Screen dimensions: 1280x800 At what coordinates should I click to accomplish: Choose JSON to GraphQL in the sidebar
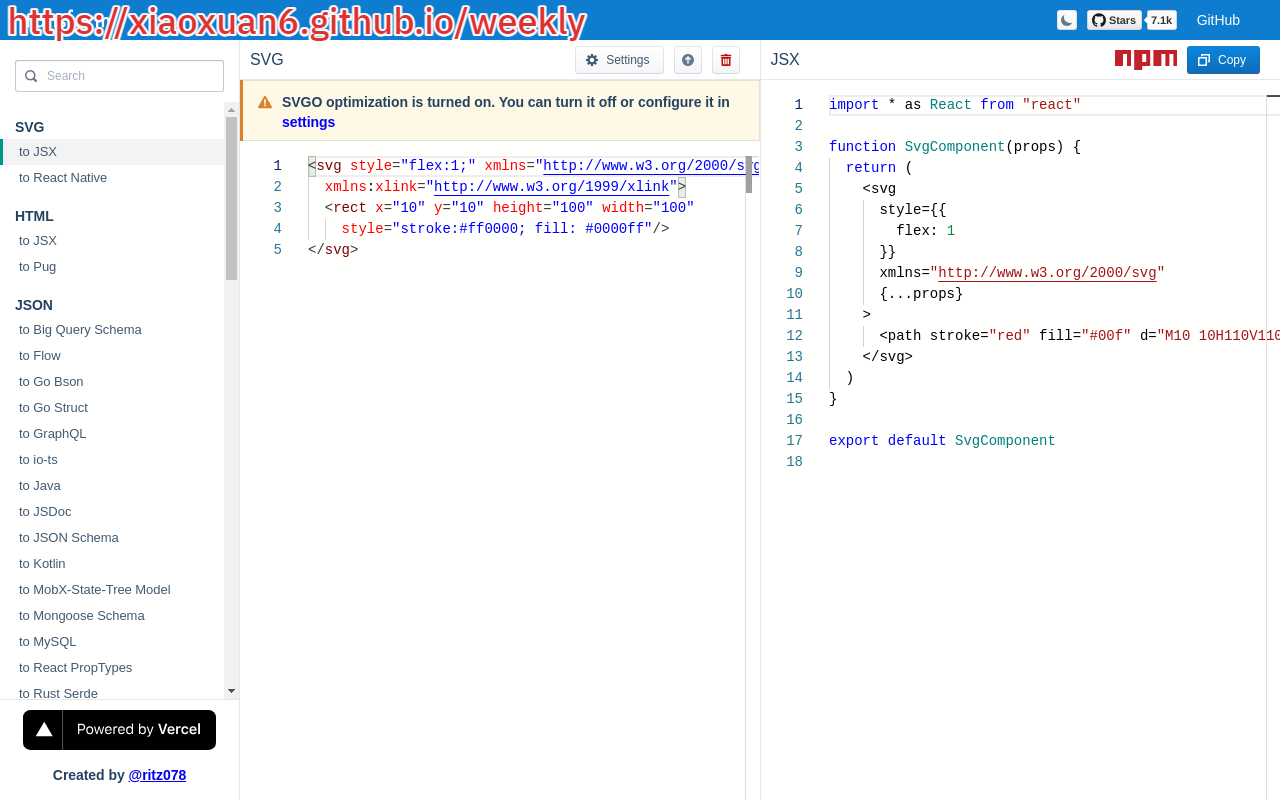(53, 434)
